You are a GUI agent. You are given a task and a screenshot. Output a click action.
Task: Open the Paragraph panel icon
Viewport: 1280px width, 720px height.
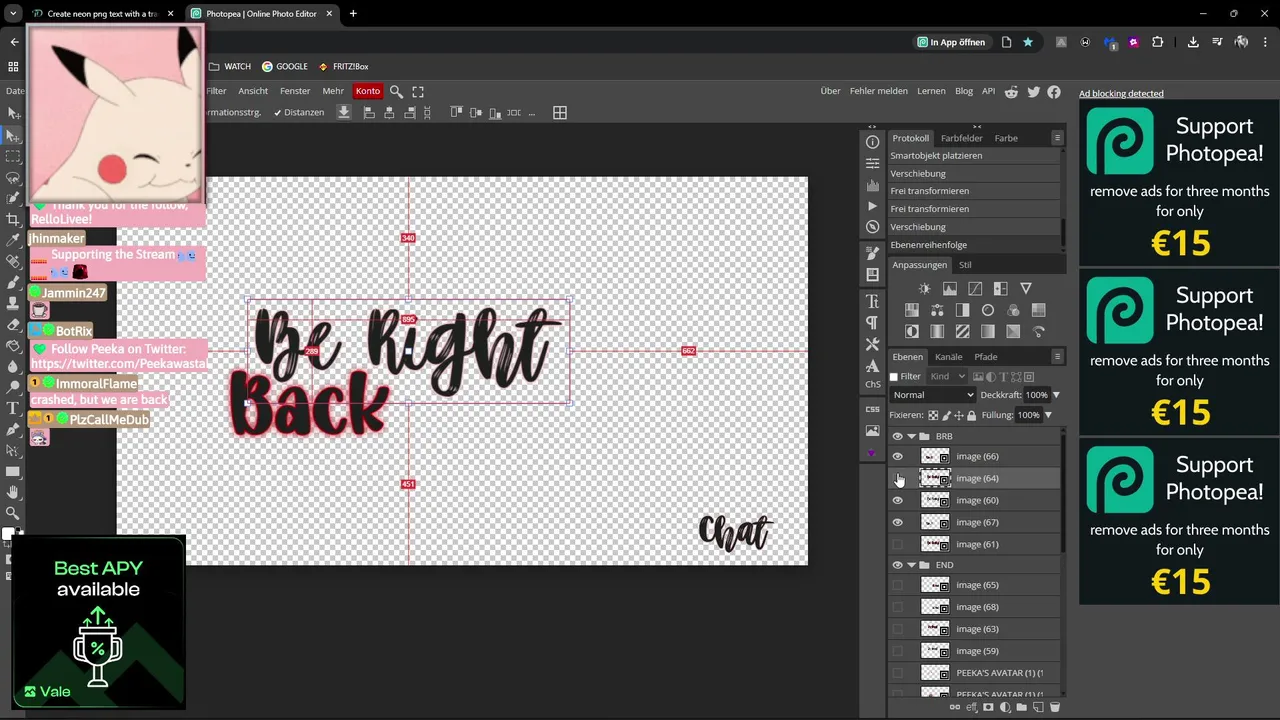coord(872,322)
